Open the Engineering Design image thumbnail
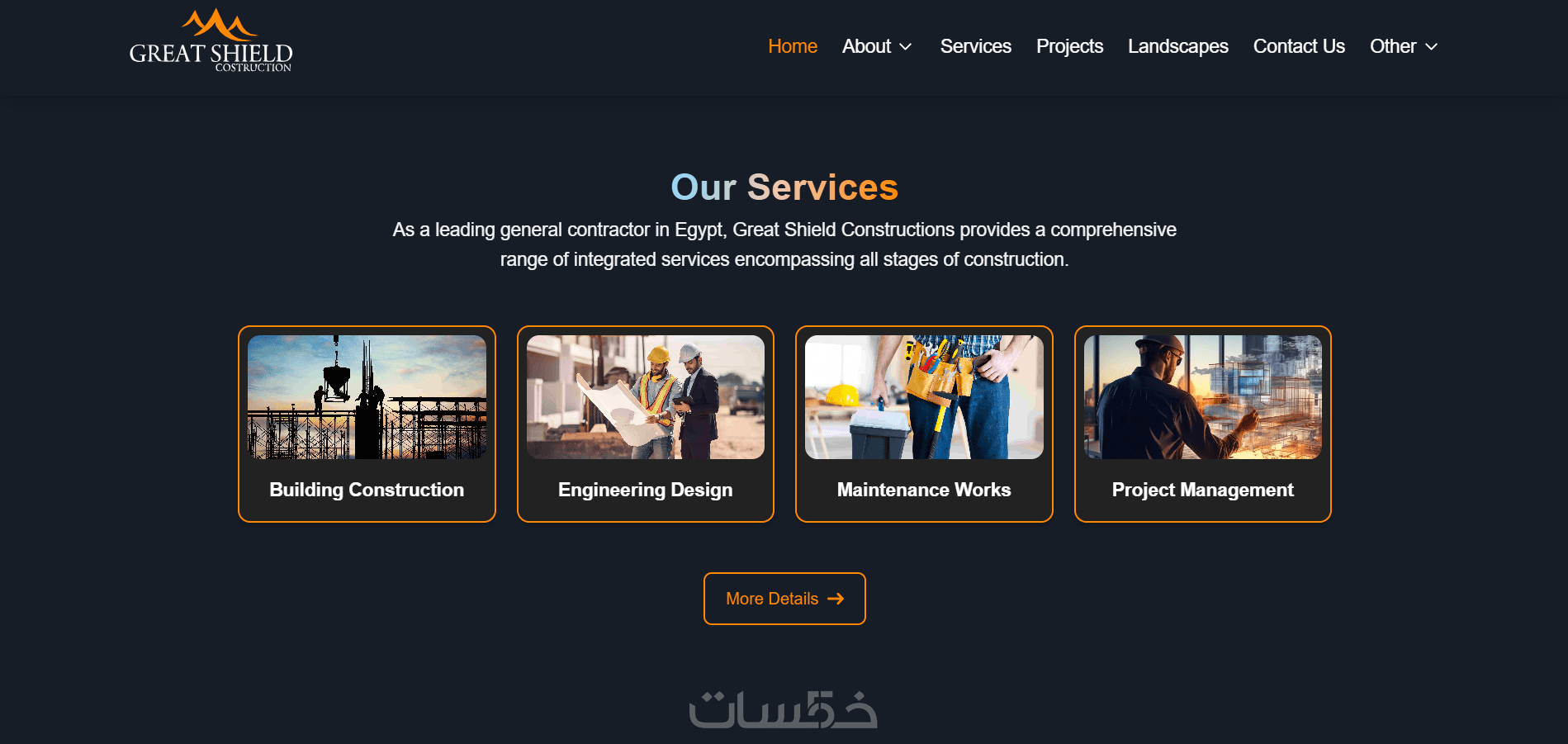 tap(646, 397)
